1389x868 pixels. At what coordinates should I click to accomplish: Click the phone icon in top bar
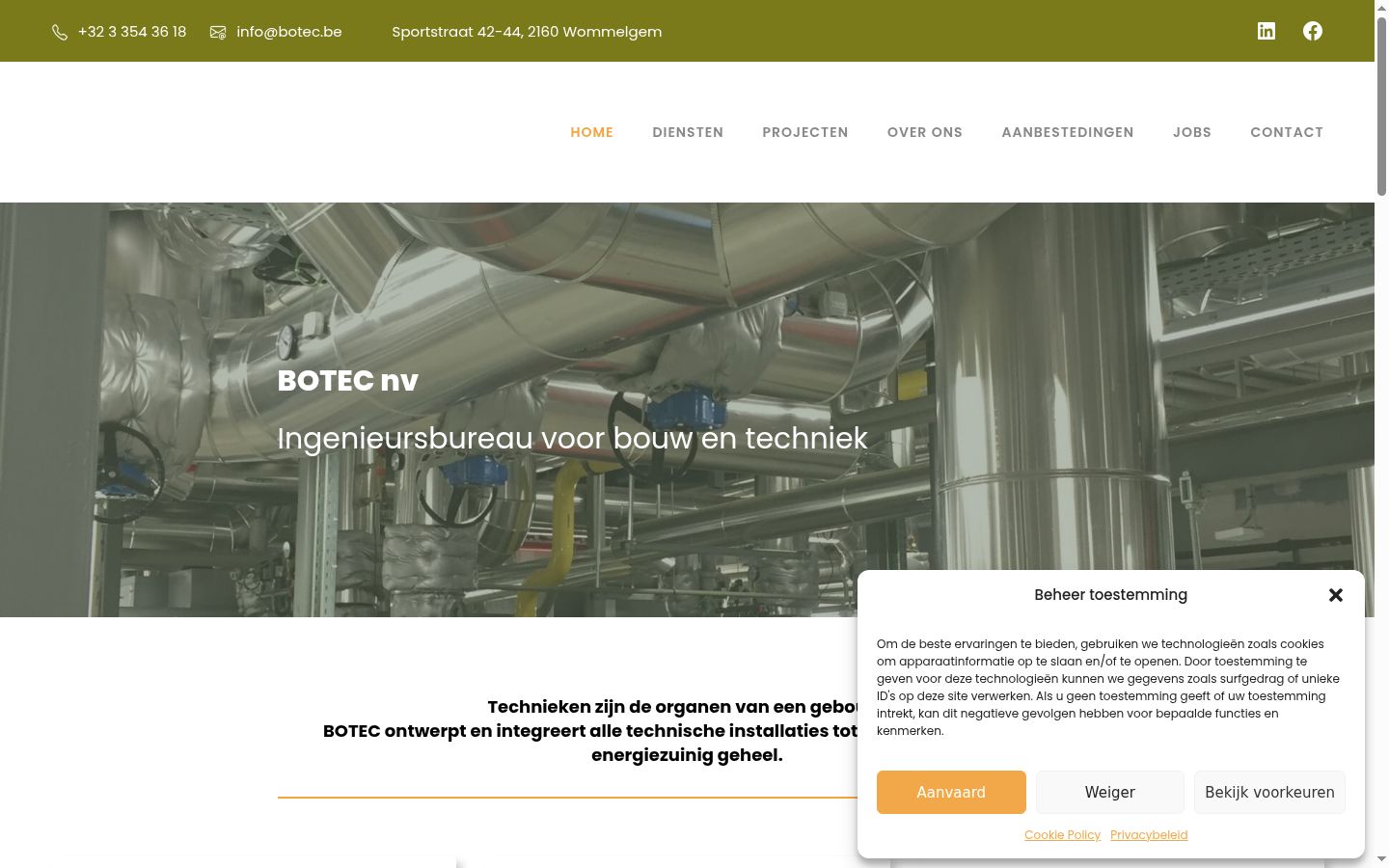coord(60,33)
